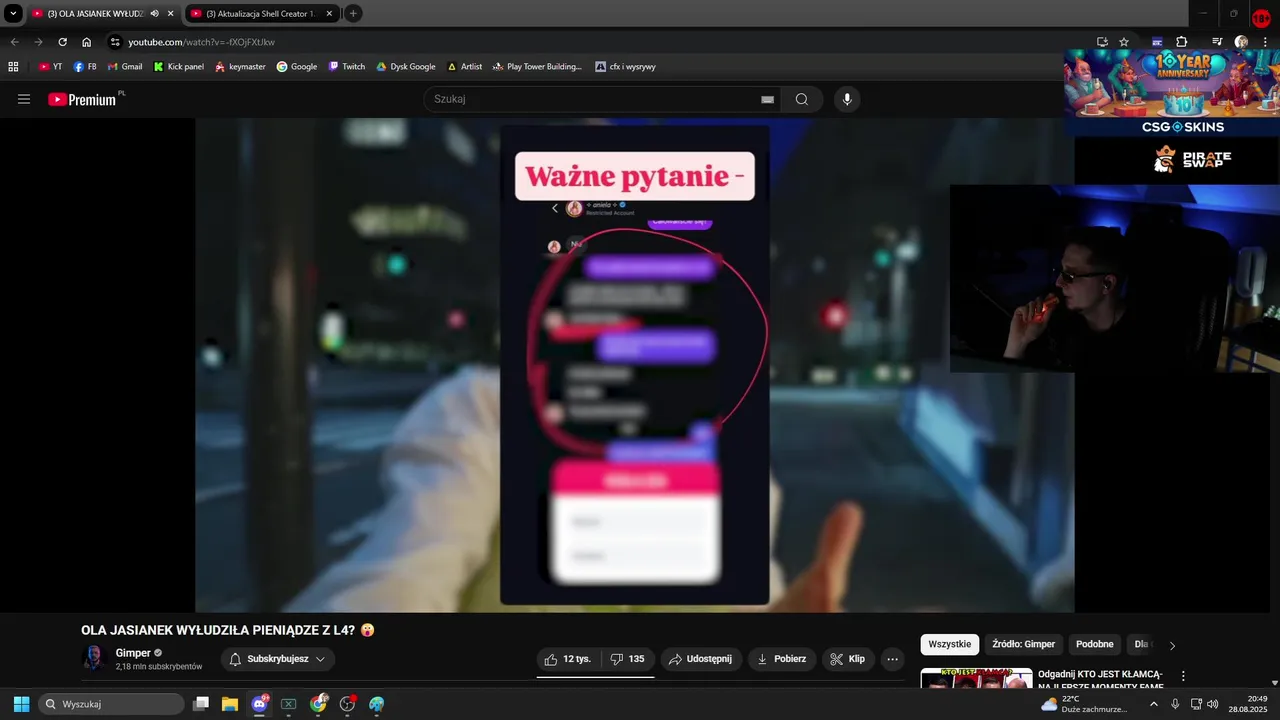
Task: Open the on-screen keyboard in search box
Action: coord(767,99)
